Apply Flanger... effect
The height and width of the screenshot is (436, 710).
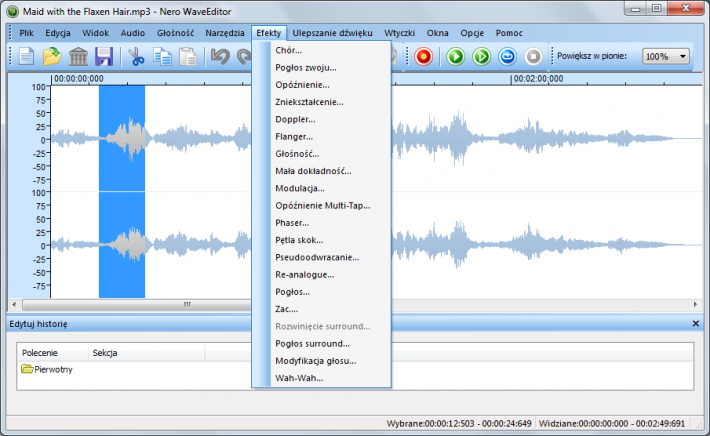click(x=321, y=136)
